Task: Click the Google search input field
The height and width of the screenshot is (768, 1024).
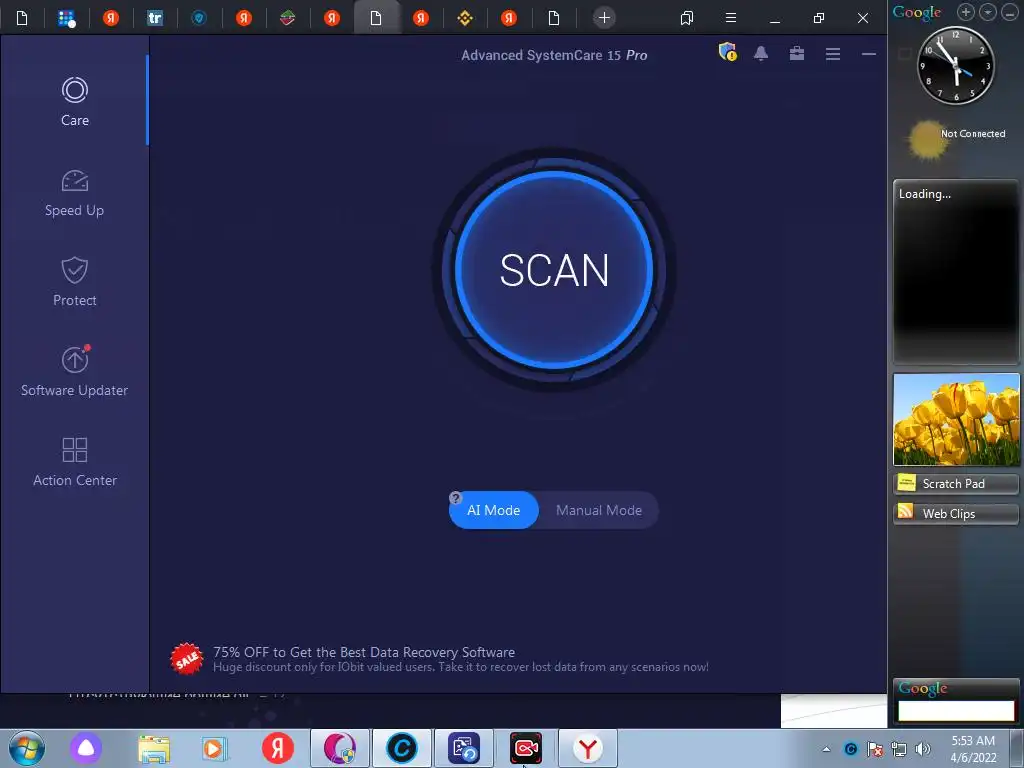Action: click(956, 711)
